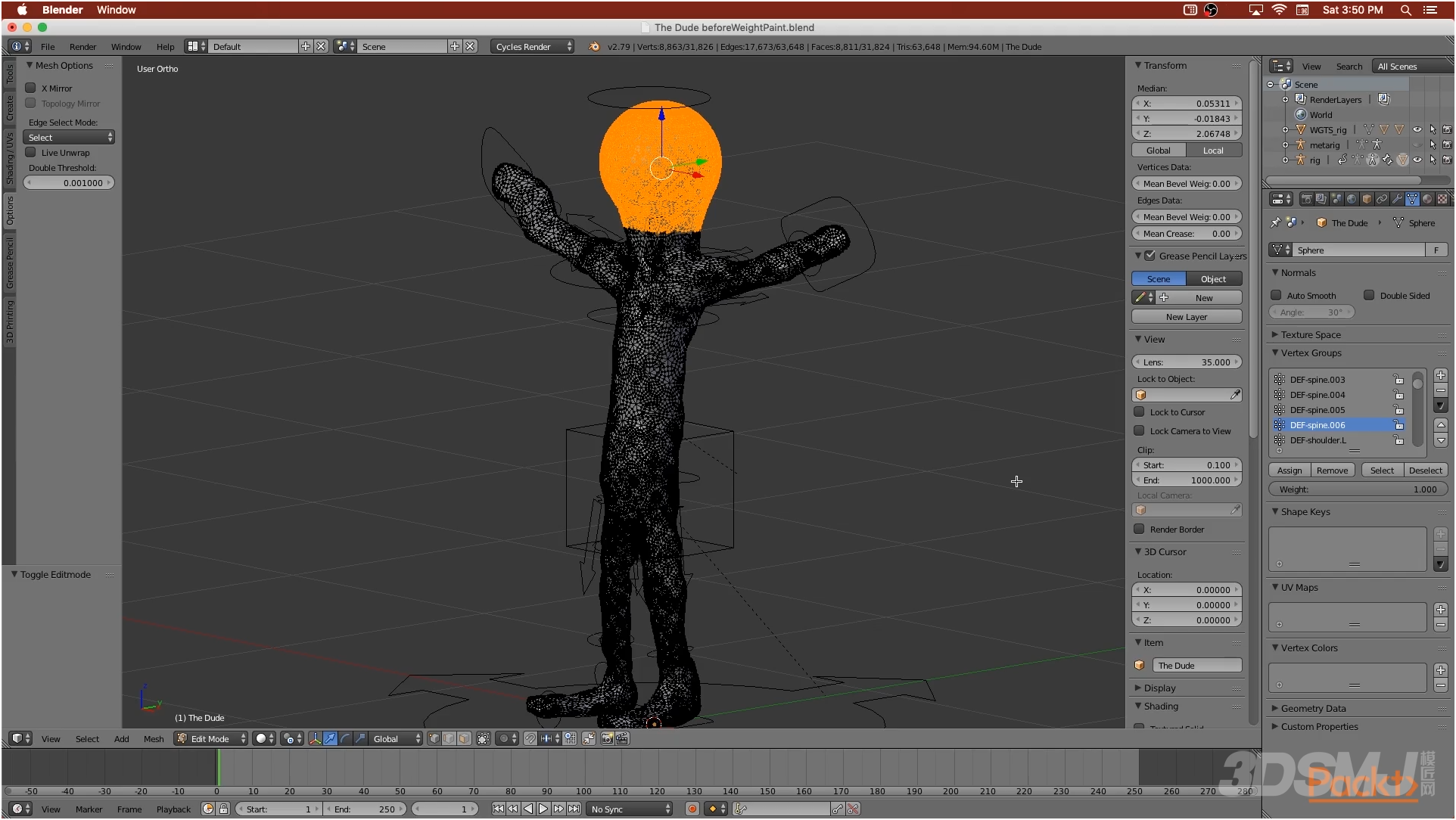Adjust the Mean Crease slider

pyautogui.click(x=1187, y=234)
